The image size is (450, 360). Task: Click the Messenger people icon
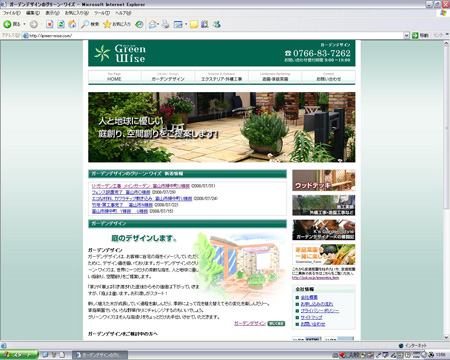(217, 24)
